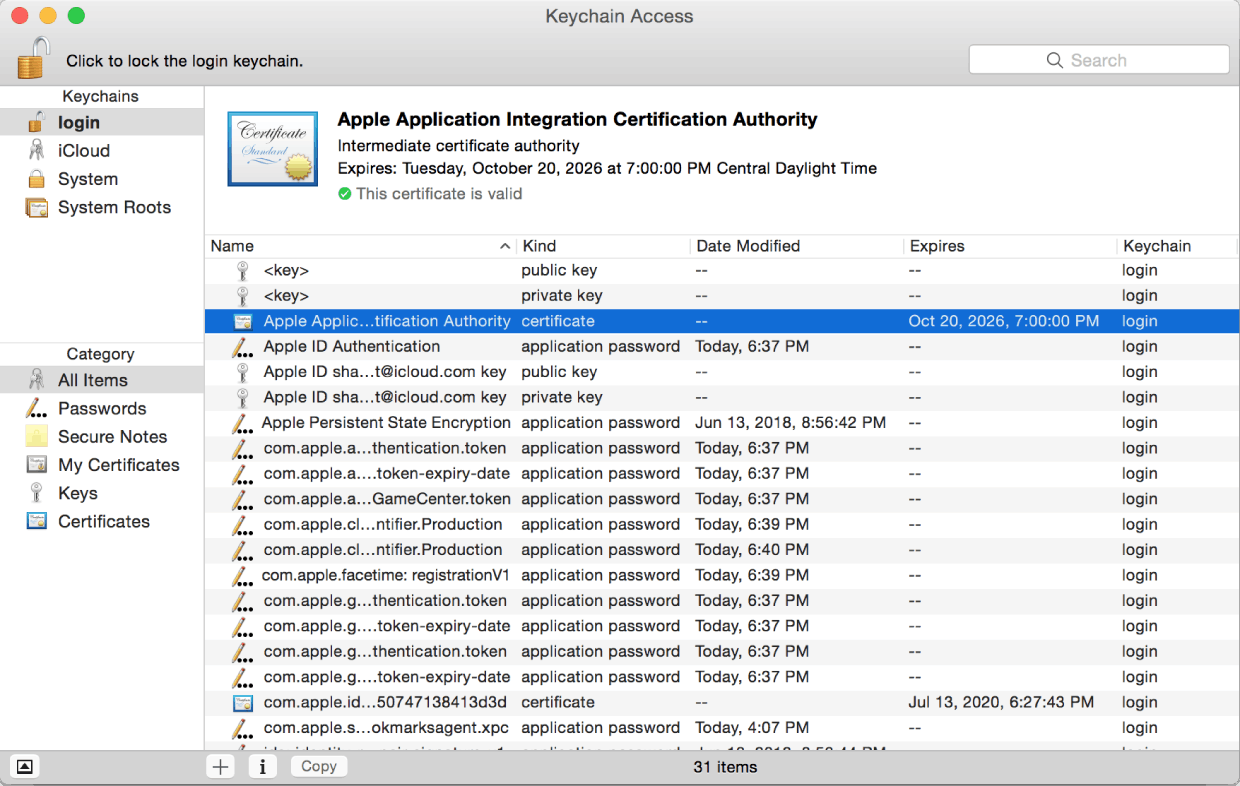Image resolution: width=1240 pixels, height=786 pixels.
Task: Click the Copy button
Action: (319, 766)
